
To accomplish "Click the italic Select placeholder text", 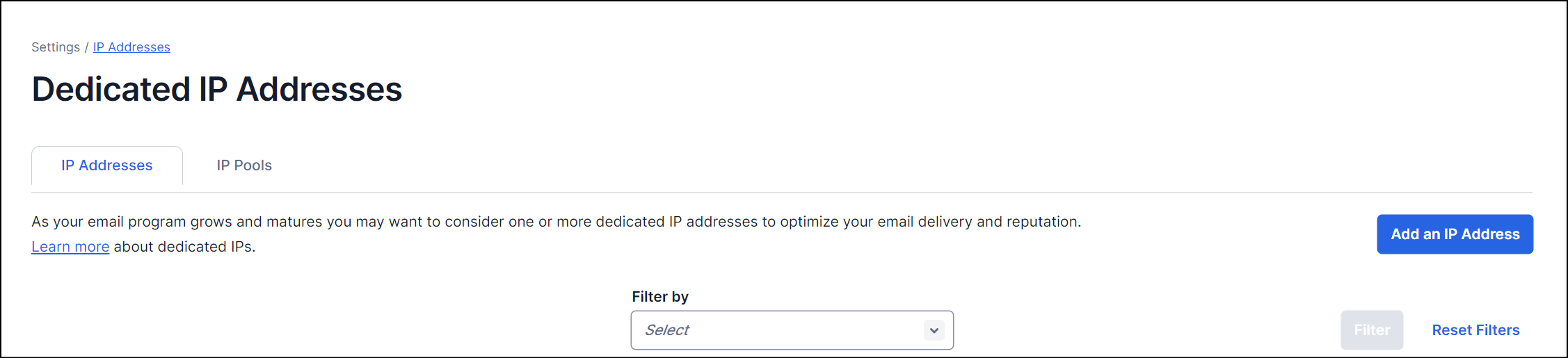I will click(666, 330).
